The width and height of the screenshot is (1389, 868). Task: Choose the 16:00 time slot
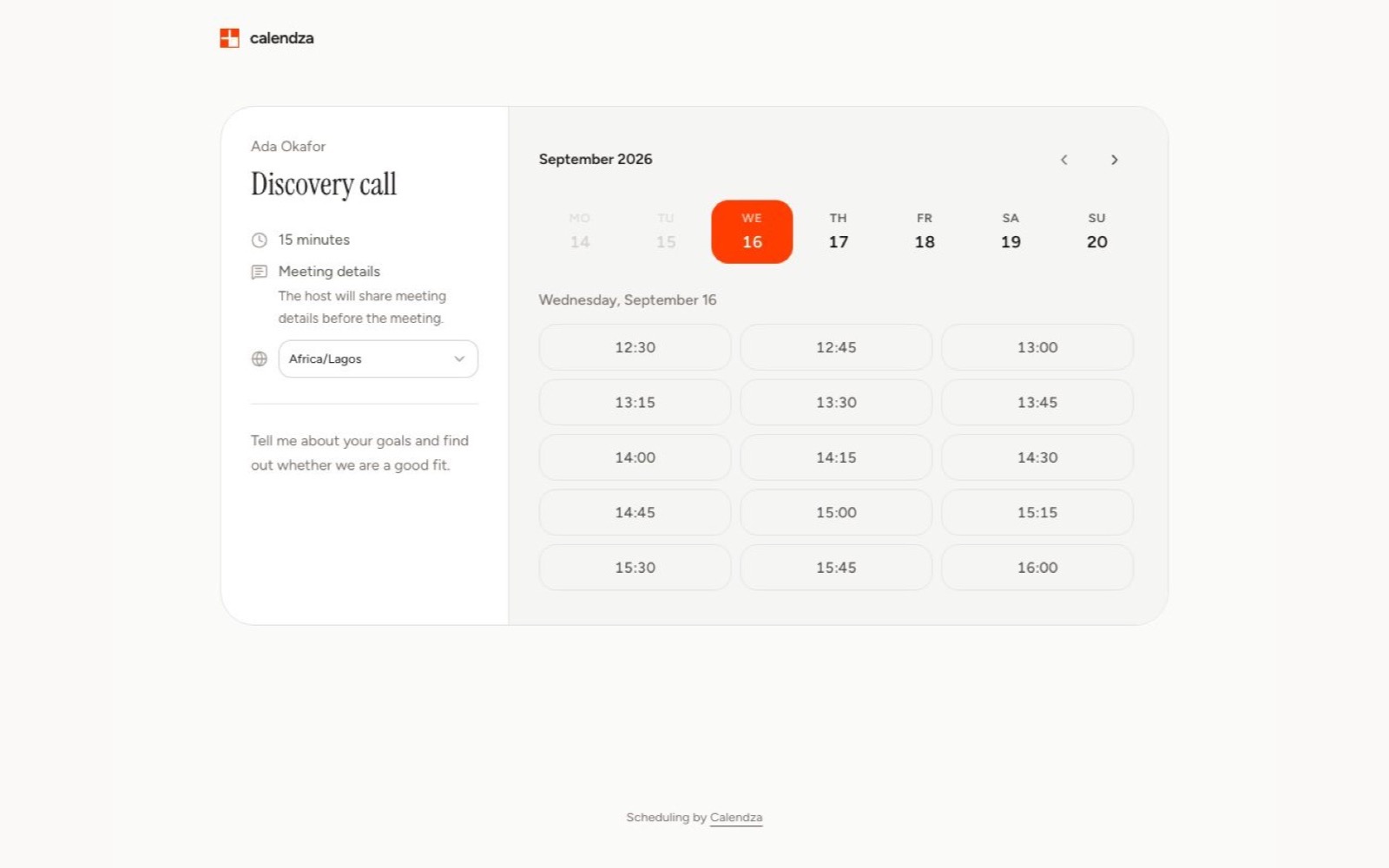1037,568
